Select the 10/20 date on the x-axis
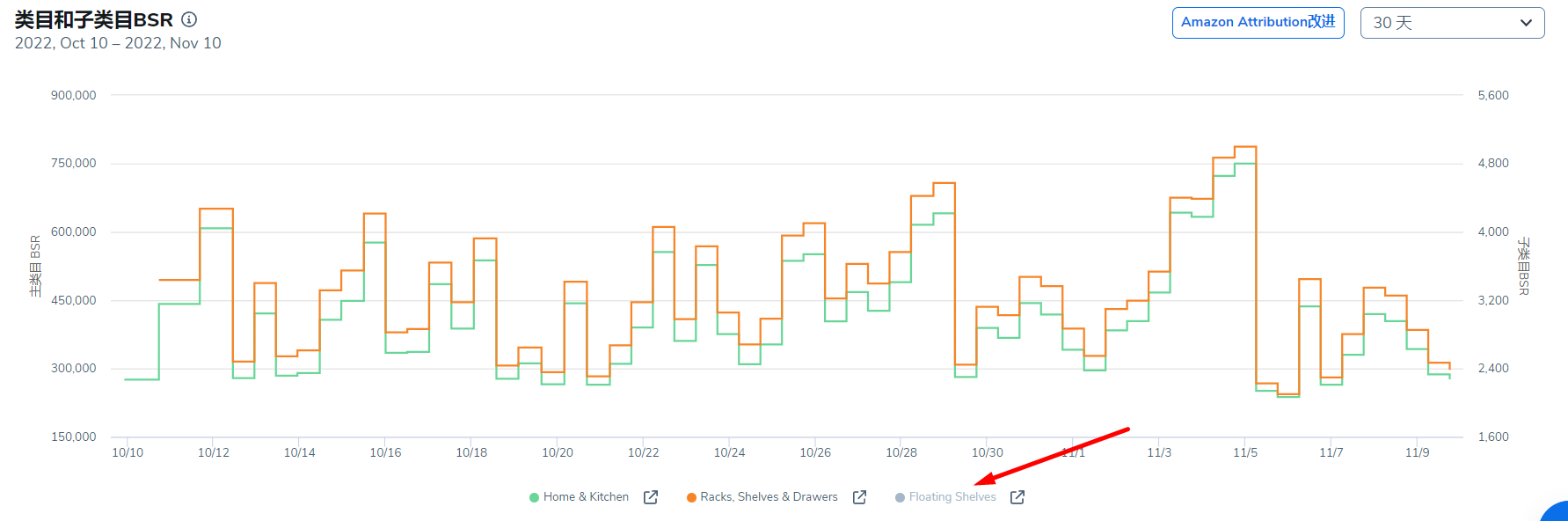The image size is (1568, 521). pyautogui.click(x=558, y=452)
